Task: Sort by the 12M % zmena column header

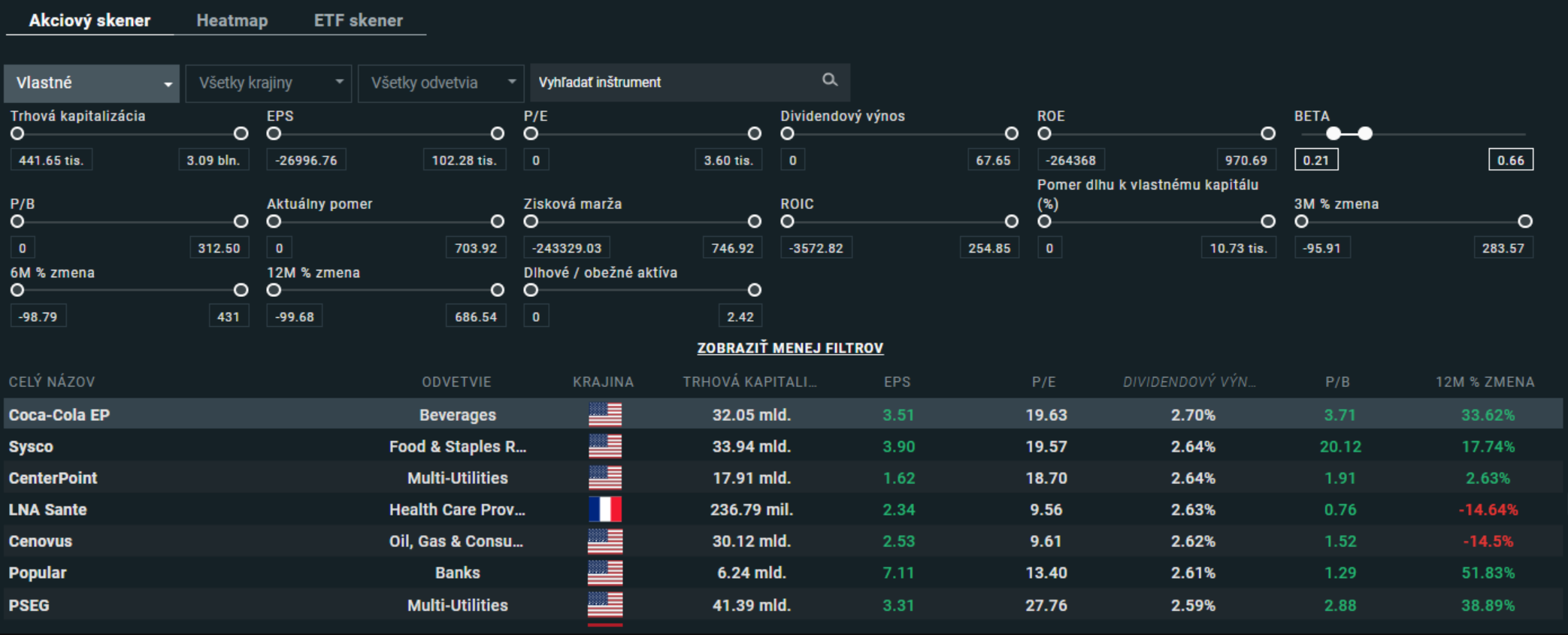Action: point(1485,382)
